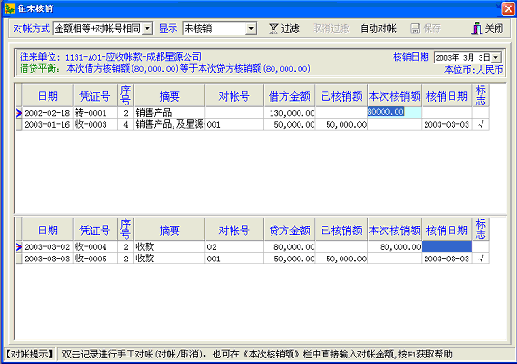Click the highlighted 80000.00 本次核销额 cell

(394, 112)
